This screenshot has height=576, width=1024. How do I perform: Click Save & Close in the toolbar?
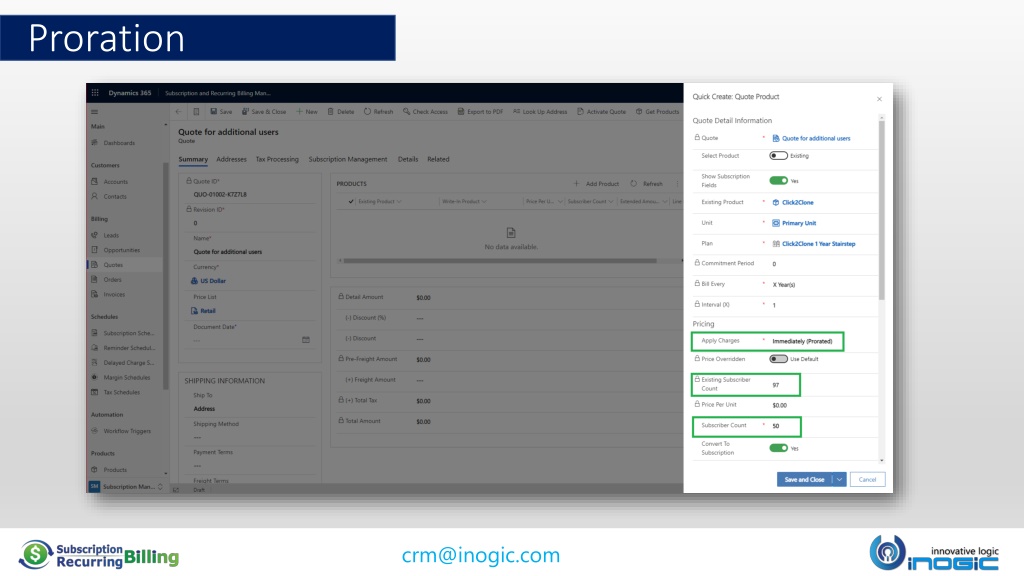264,112
